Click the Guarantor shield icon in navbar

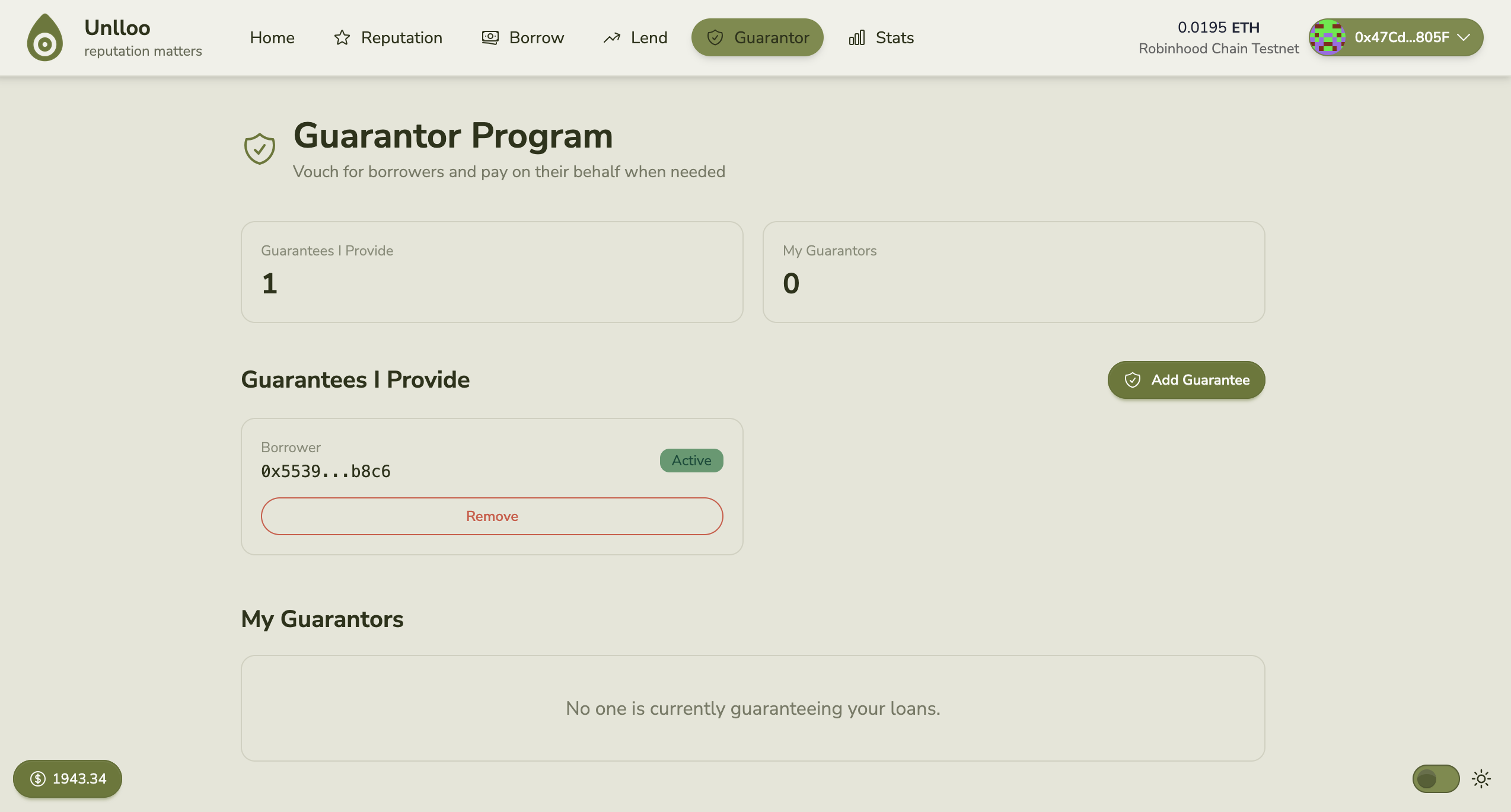tap(715, 38)
